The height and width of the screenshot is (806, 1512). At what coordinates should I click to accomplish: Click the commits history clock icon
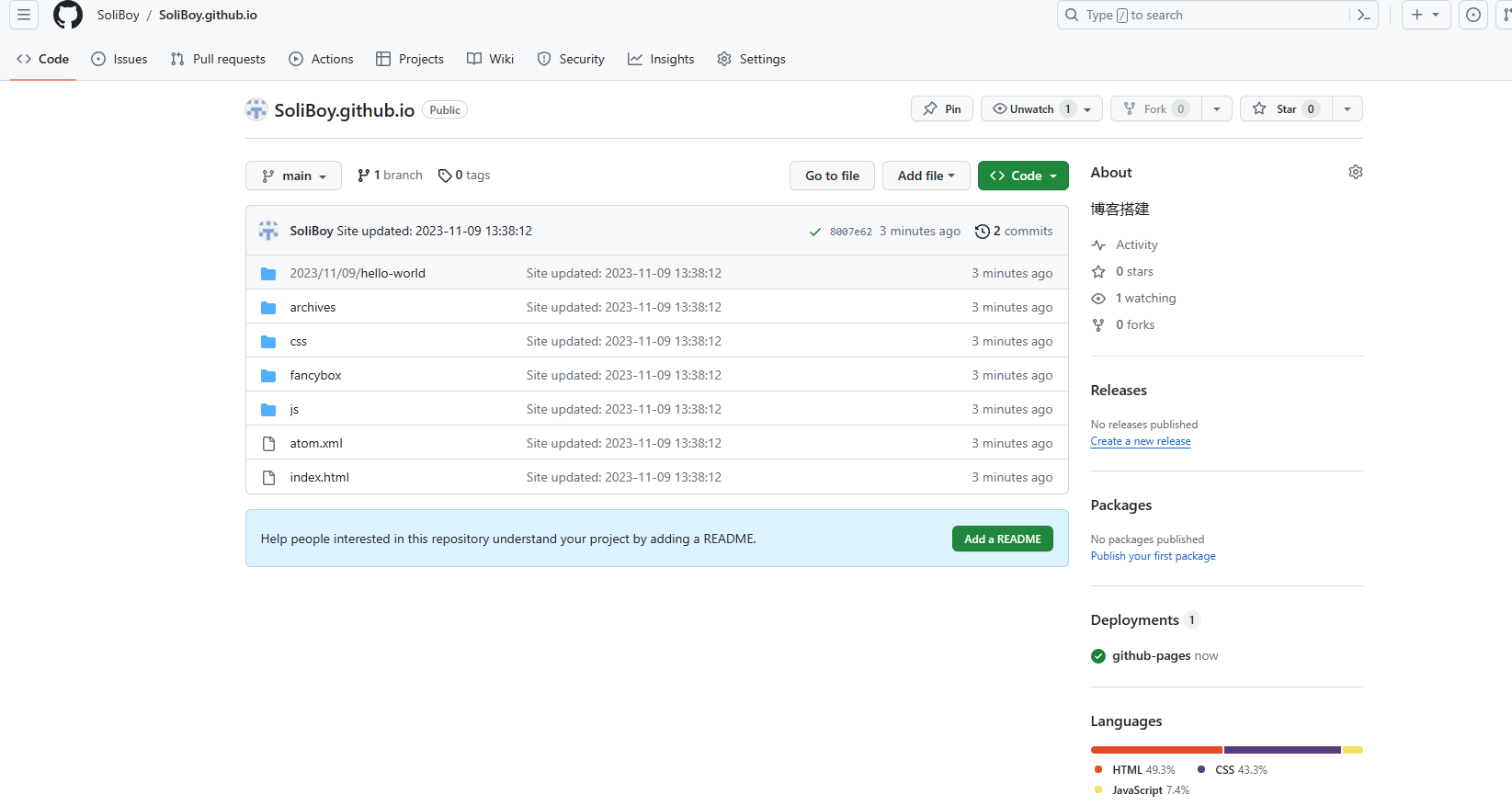coord(983,232)
